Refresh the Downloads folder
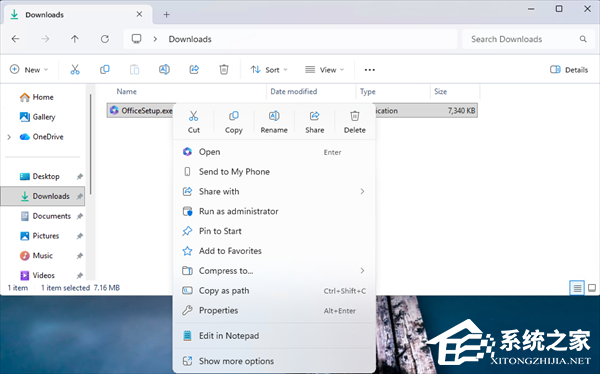The width and height of the screenshot is (600, 374). pos(104,39)
